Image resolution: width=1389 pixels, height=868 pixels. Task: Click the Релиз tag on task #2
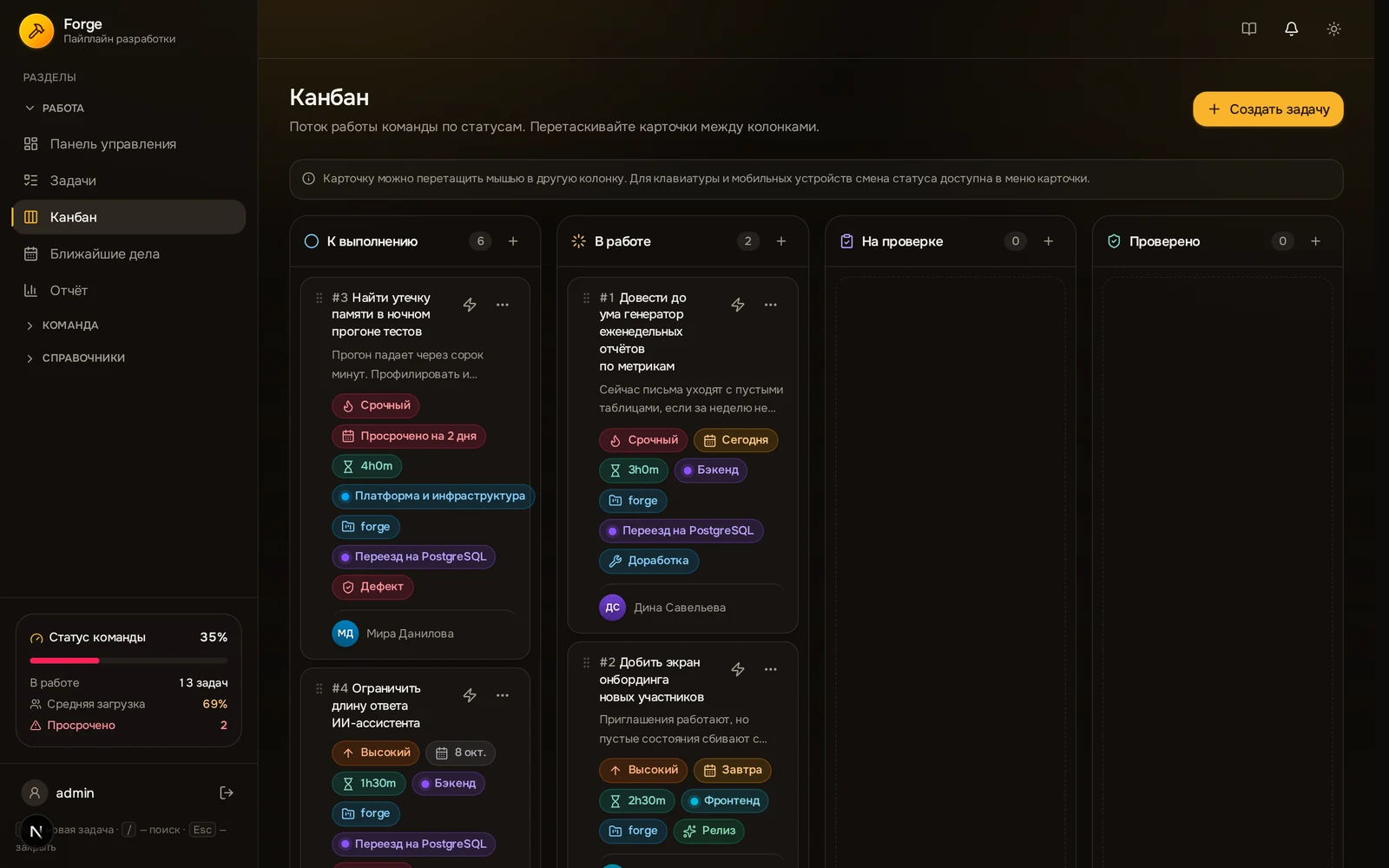[709, 831]
